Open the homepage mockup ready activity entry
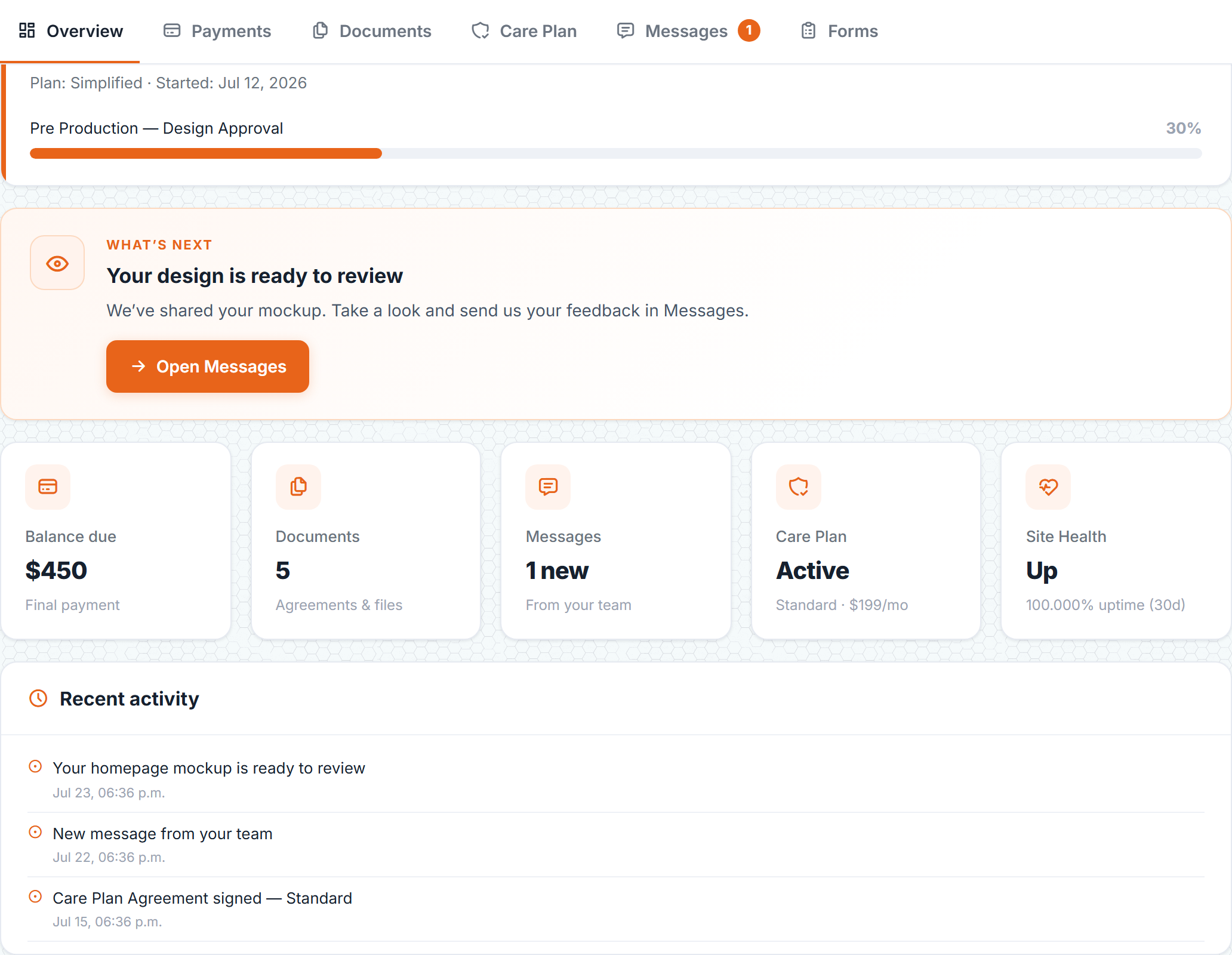Screen dimensions: 1232x955 coord(615,780)
